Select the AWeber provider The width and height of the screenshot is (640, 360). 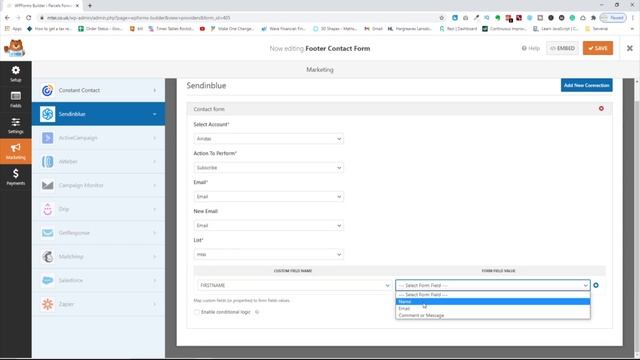click(98, 162)
